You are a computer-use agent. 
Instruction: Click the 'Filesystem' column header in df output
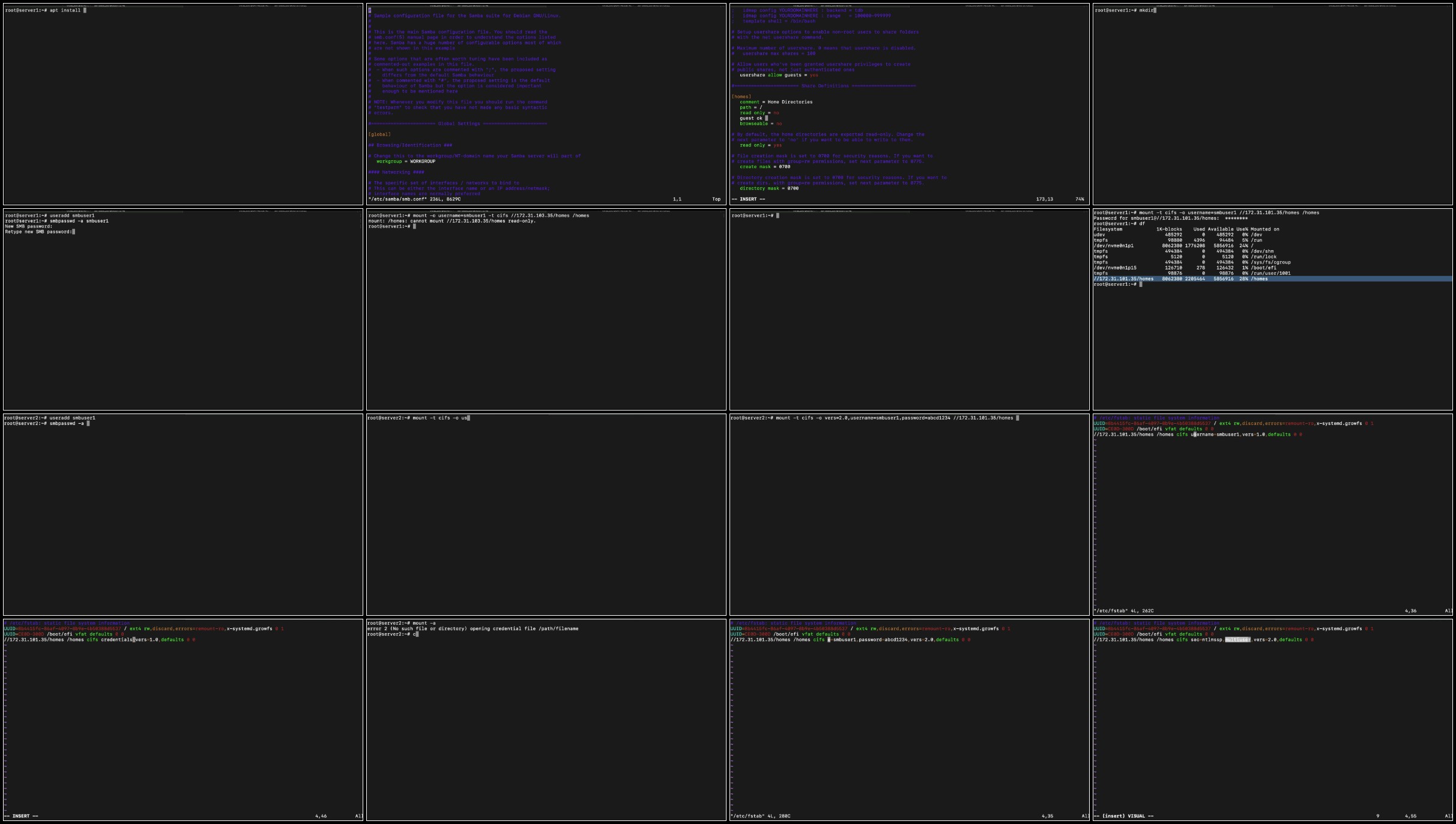pos(1108,229)
